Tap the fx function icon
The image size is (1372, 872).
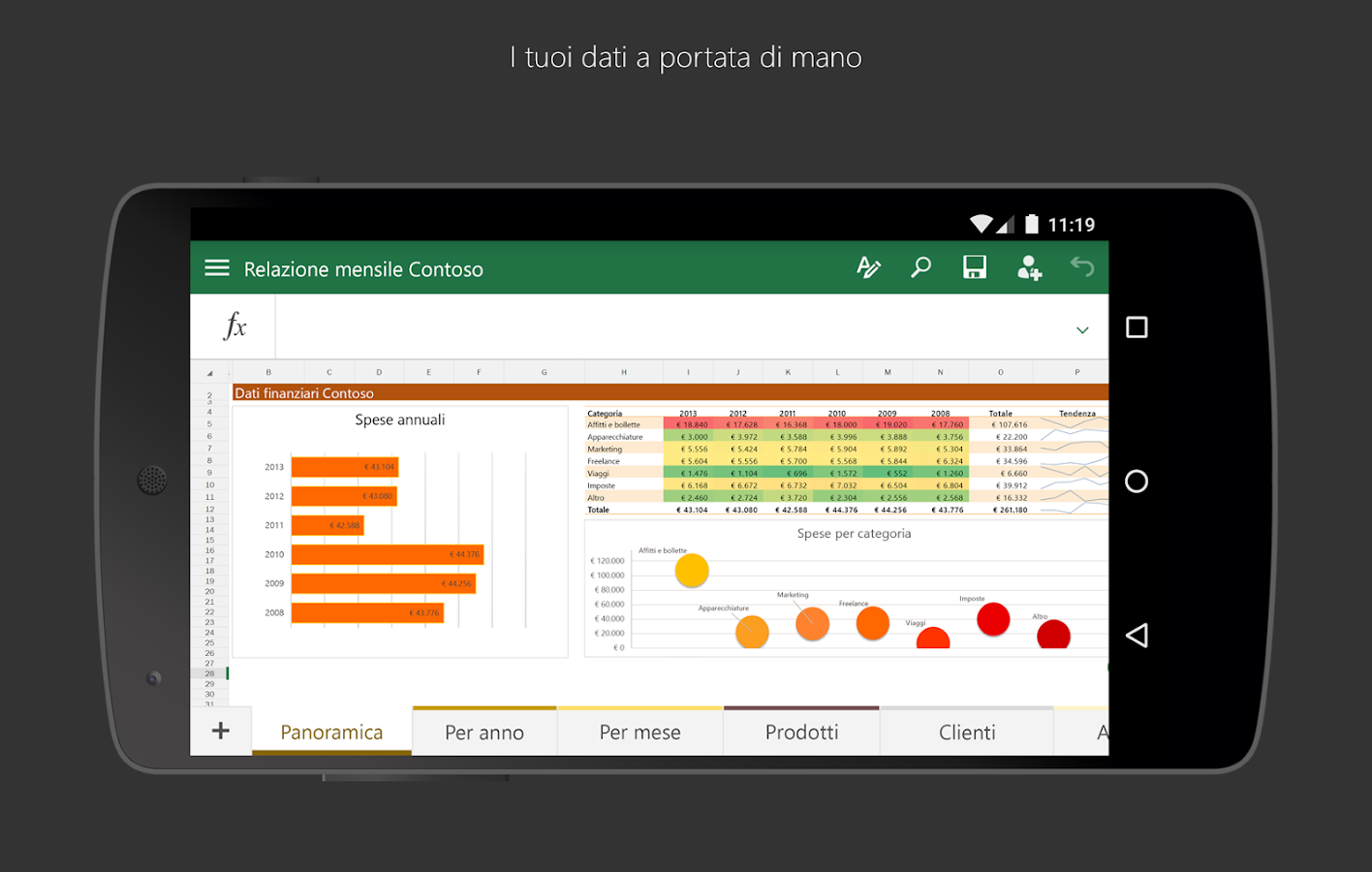[234, 327]
